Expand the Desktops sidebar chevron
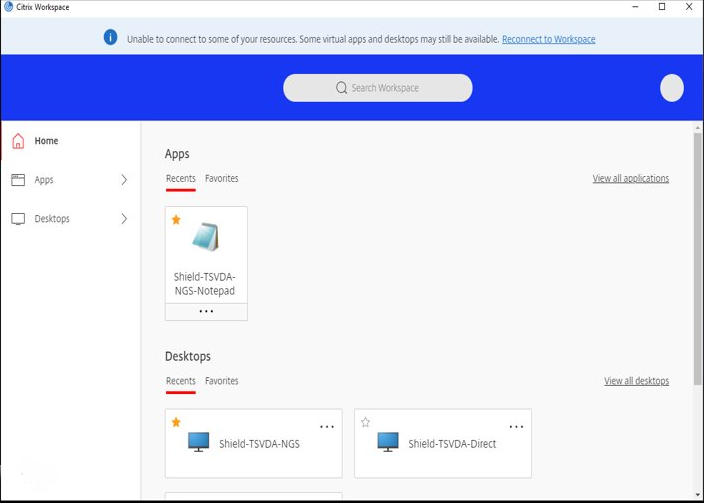Image resolution: width=704 pixels, height=503 pixels. pyautogui.click(x=124, y=219)
